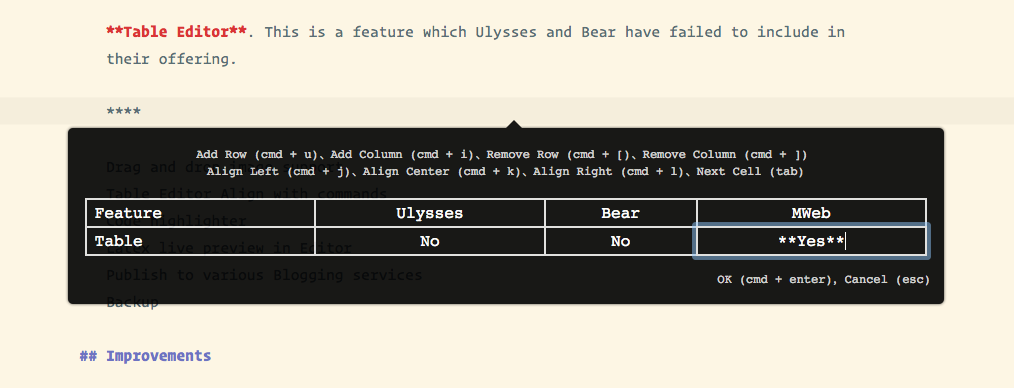Viewport: 1014px width, 388px height.
Task: Click the No cell under Ulysses
Action: click(429, 241)
